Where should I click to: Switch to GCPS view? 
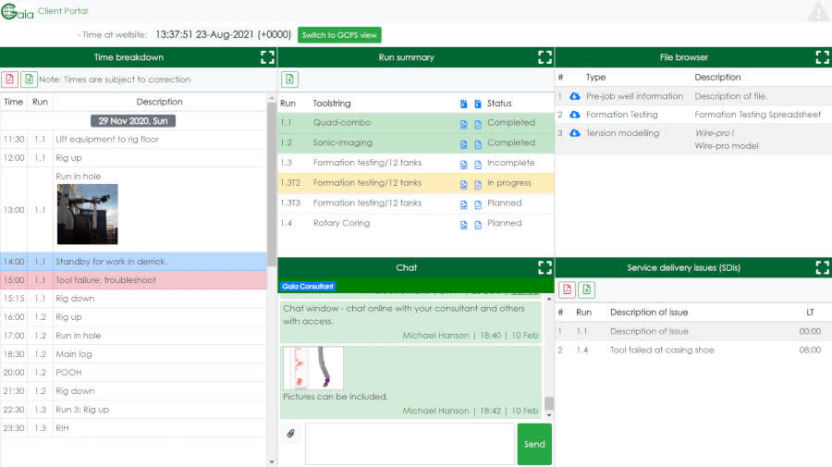pos(340,34)
